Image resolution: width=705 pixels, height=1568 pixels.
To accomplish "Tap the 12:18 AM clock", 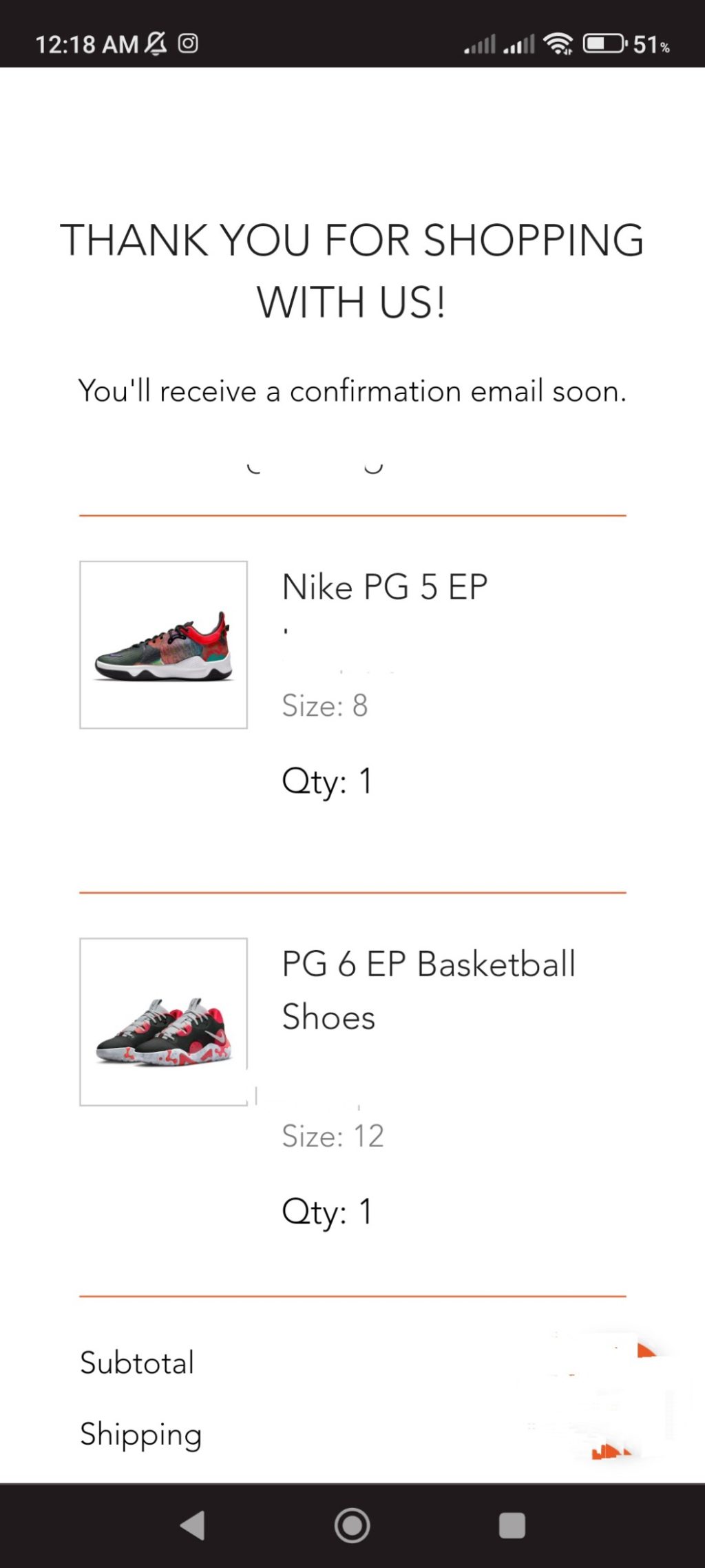I will (x=87, y=44).
